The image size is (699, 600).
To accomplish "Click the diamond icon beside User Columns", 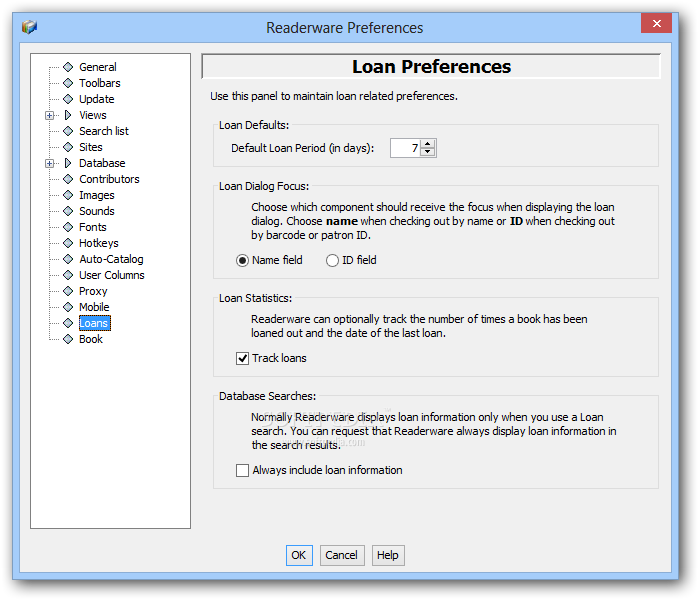I will (x=68, y=275).
